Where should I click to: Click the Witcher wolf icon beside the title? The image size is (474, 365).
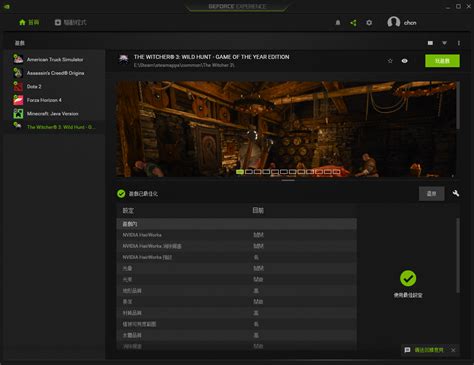click(x=124, y=59)
